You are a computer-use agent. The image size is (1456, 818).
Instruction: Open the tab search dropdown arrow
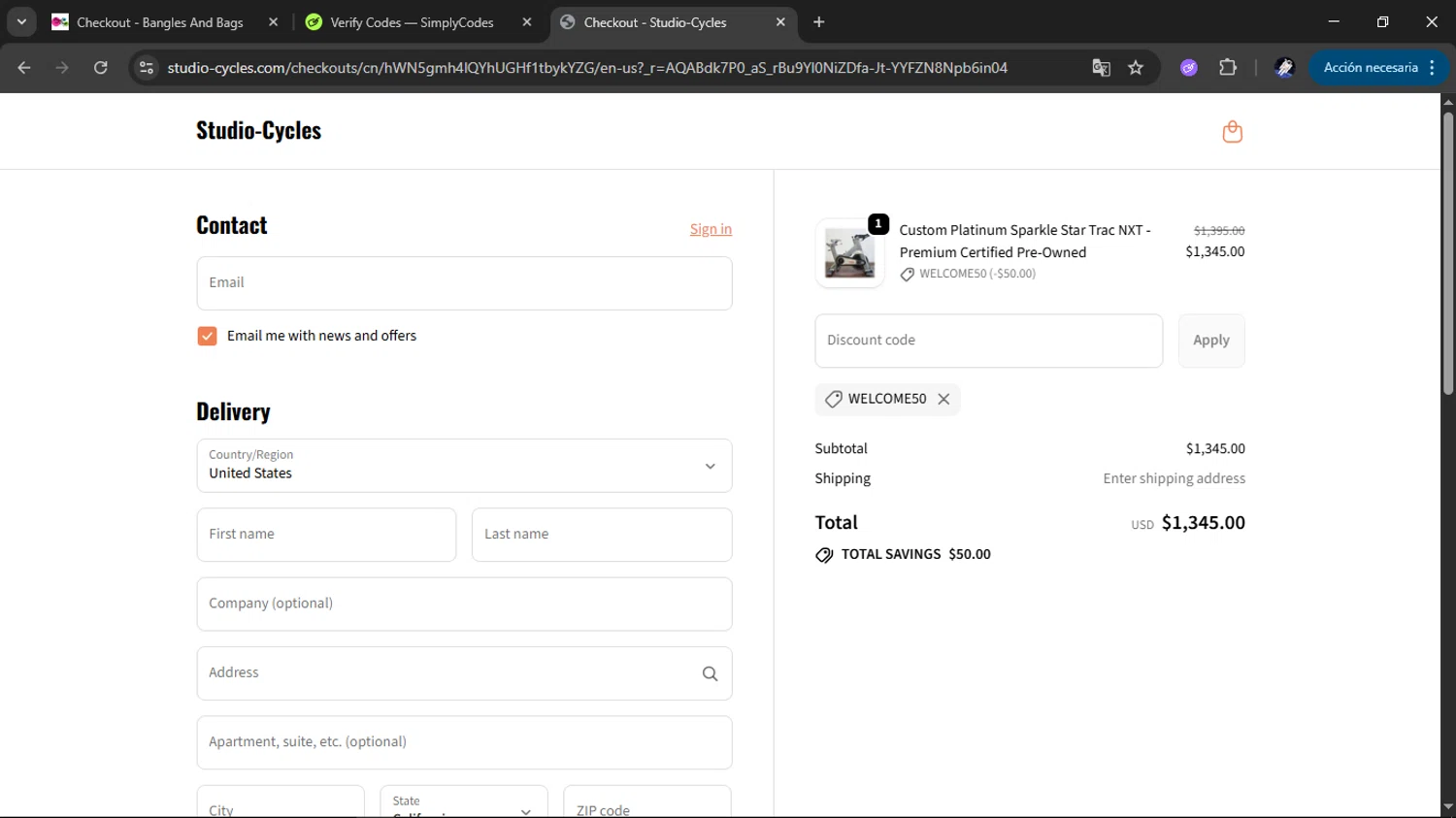coord(21,22)
